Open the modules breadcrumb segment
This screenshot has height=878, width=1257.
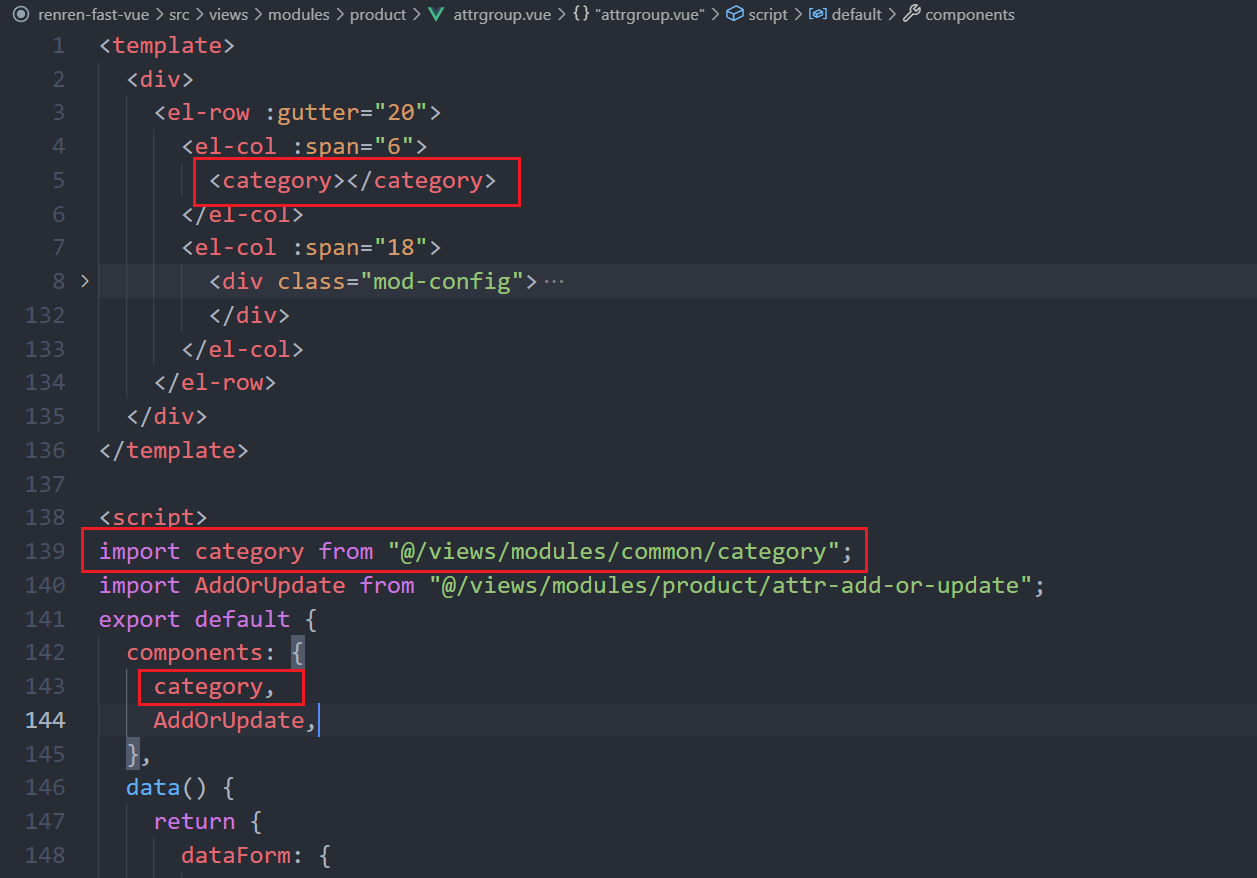click(x=301, y=14)
